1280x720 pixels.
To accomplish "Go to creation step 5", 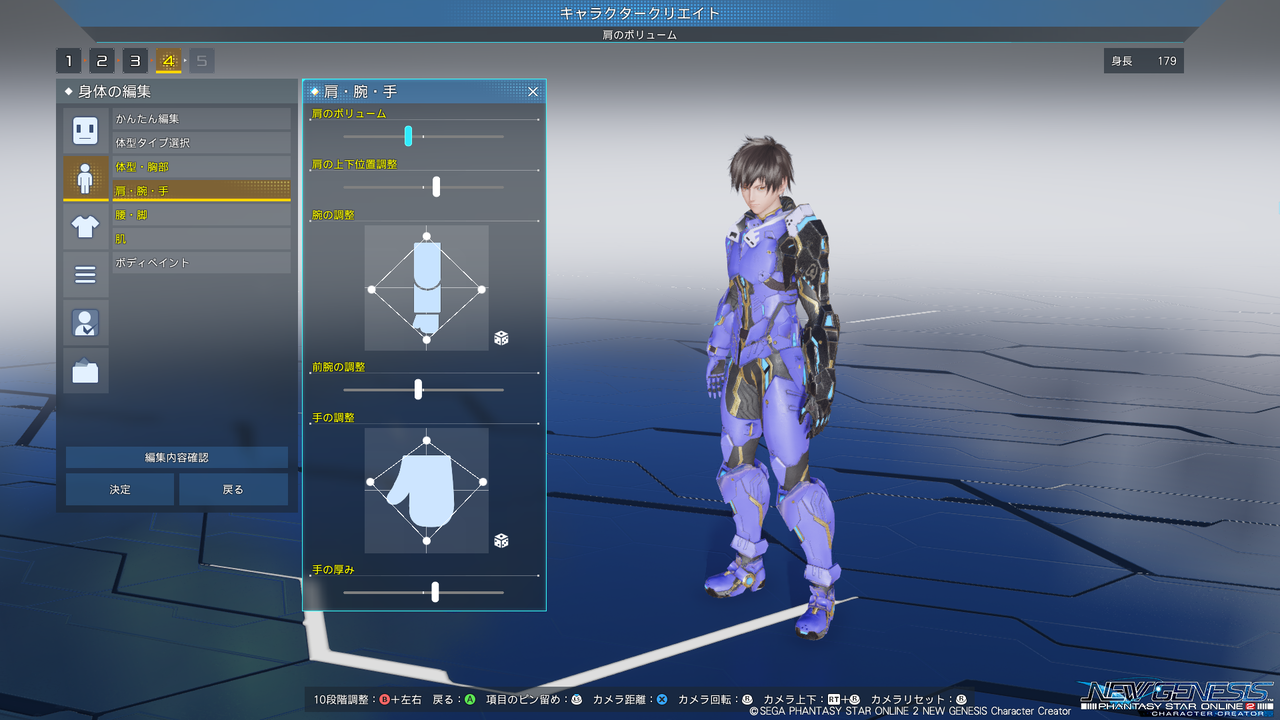I will pos(202,61).
